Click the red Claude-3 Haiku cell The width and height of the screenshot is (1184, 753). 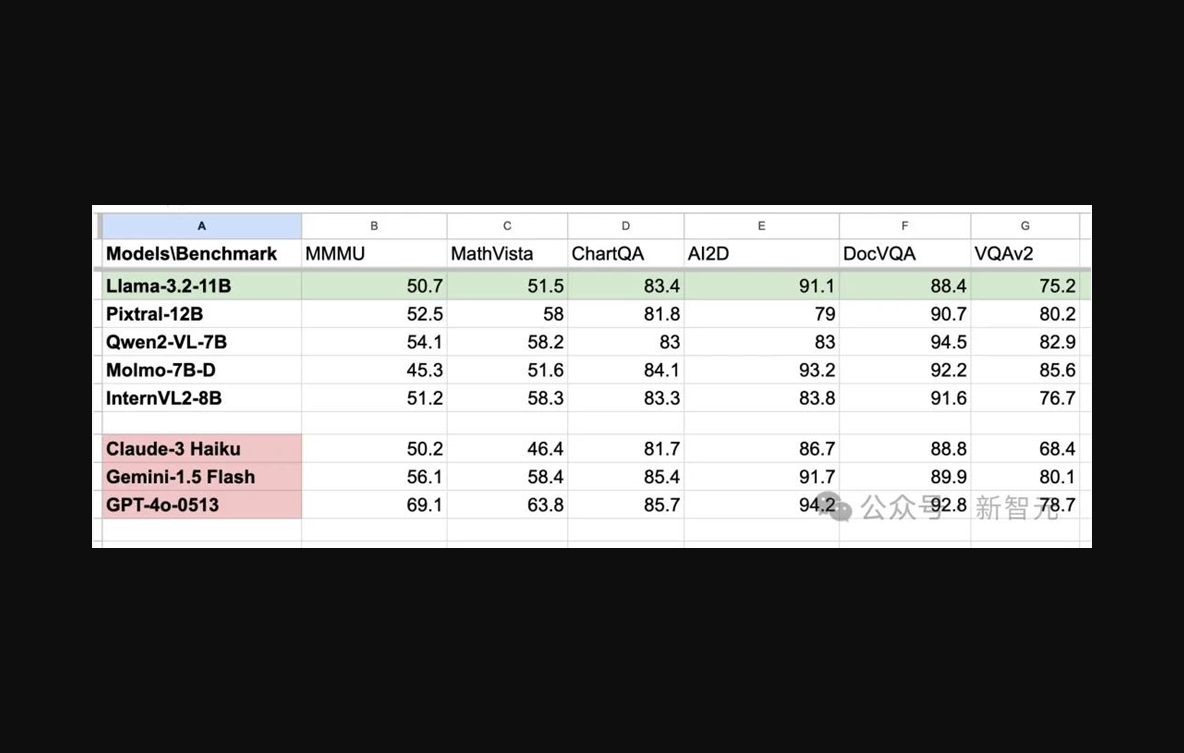click(x=174, y=449)
